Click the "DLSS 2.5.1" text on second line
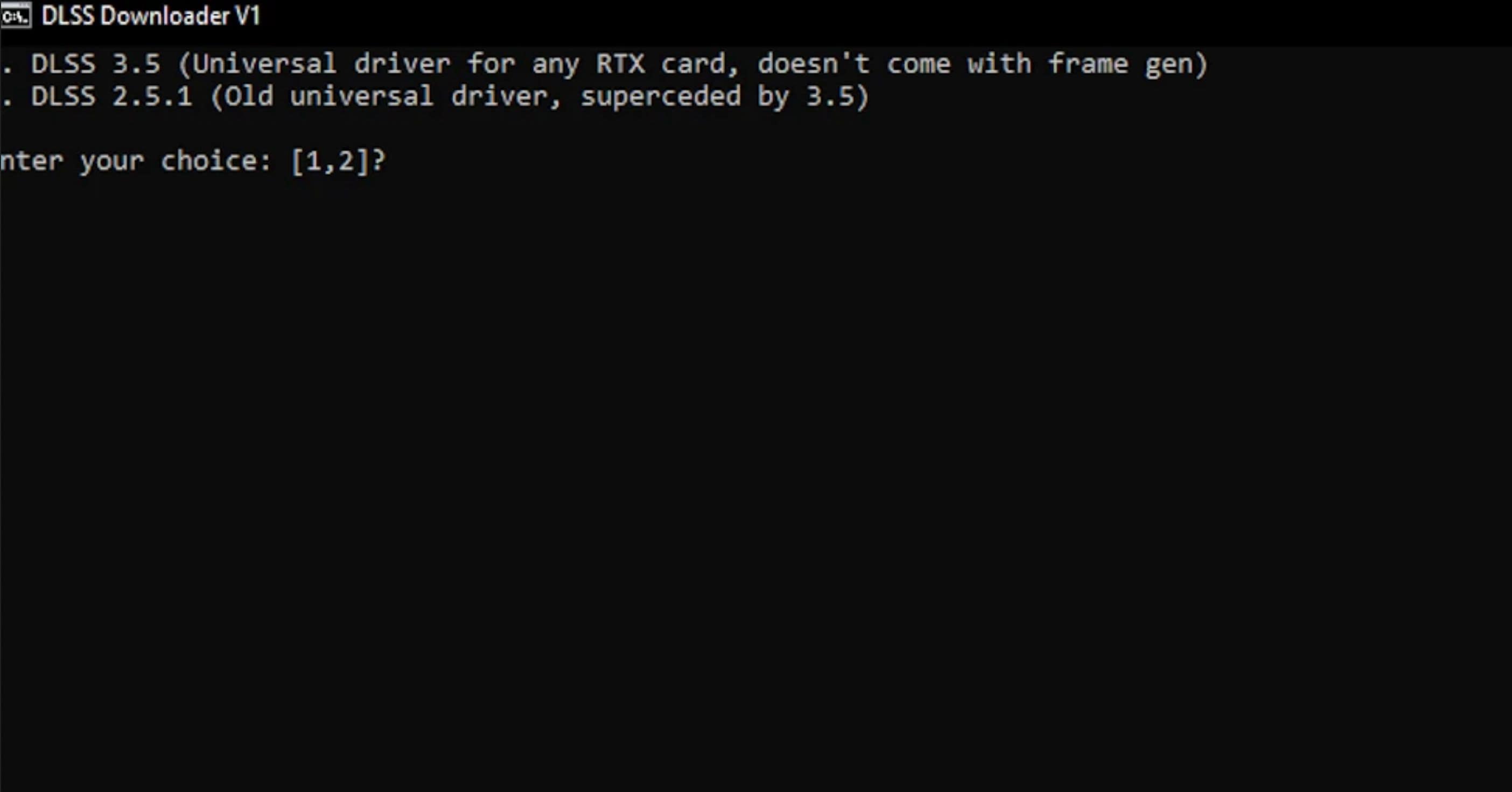The image size is (1512, 792). [x=111, y=97]
